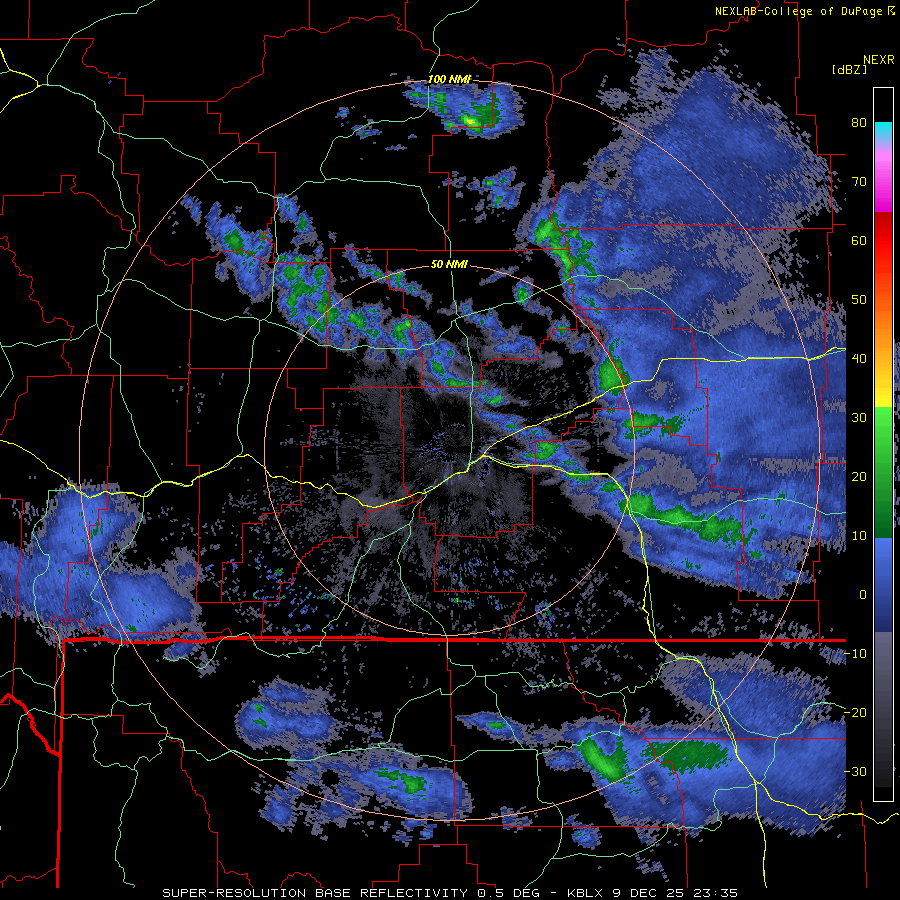Image resolution: width=900 pixels, height=900 pixels.
Task: Select the 10 value on dBZ scale
Action: point(859,536)
